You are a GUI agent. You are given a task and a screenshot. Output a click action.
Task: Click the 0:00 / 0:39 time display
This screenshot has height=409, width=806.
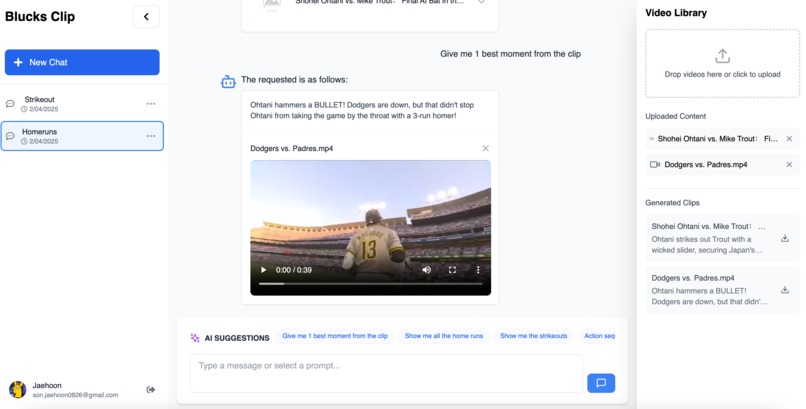point(294,270)
